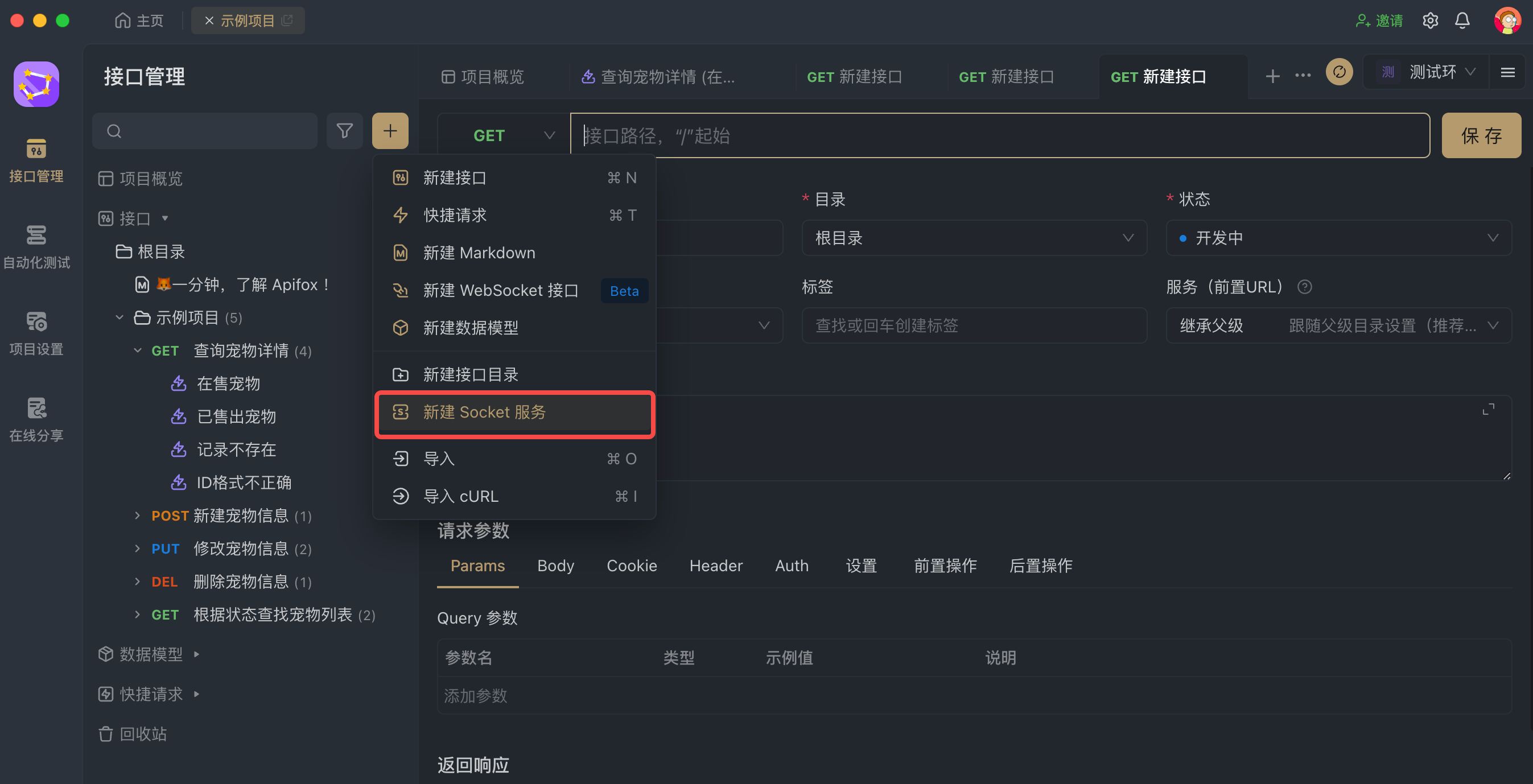Screen dimensions: 1533x784
Task: Click the 保存 button
Action: [x=1481, y=135]
